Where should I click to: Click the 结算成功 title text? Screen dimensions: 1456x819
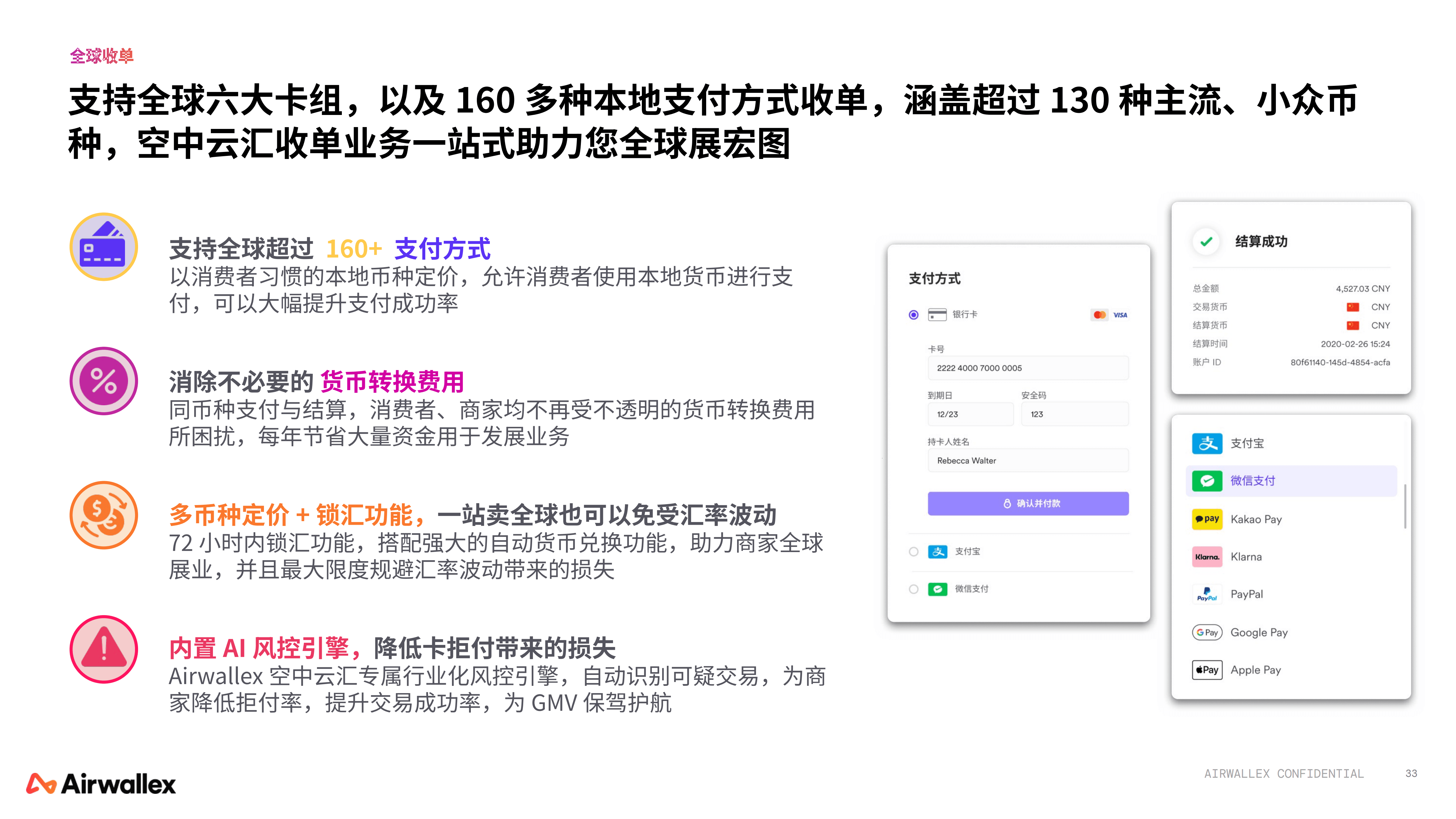pyautogui.click(x=1262, y=241)
